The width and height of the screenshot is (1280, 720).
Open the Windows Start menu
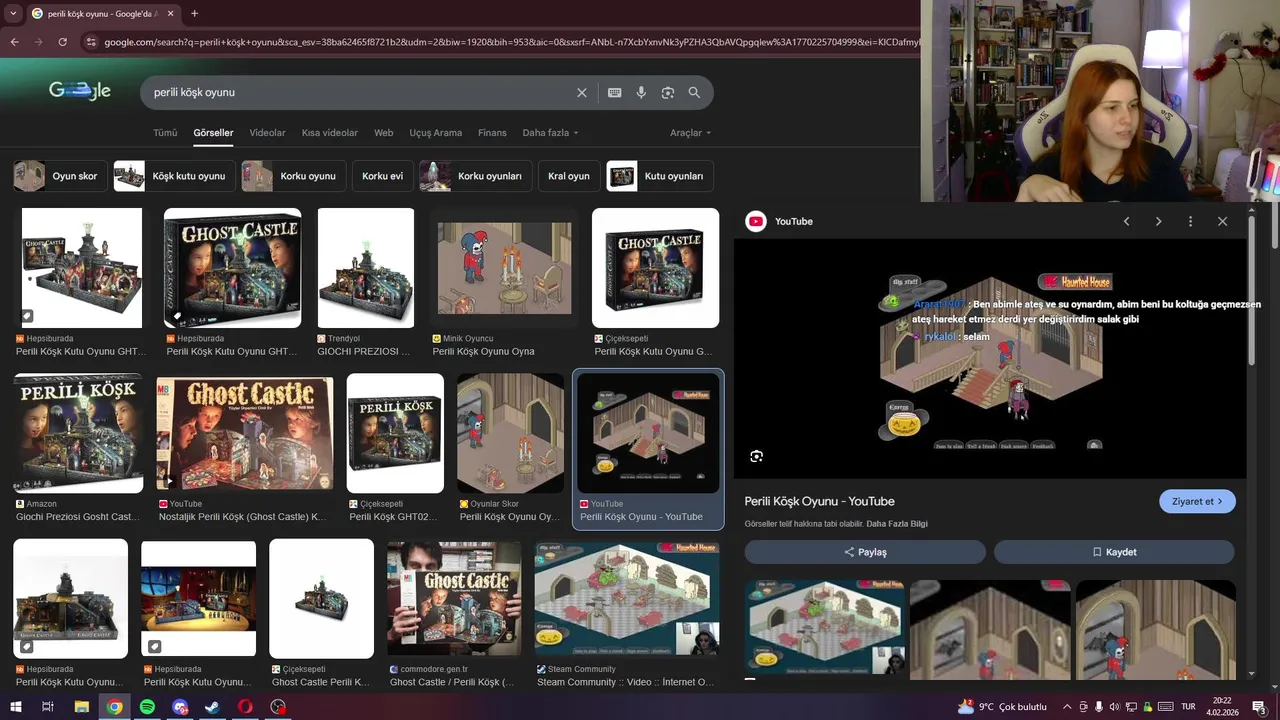tap(15, 707)
